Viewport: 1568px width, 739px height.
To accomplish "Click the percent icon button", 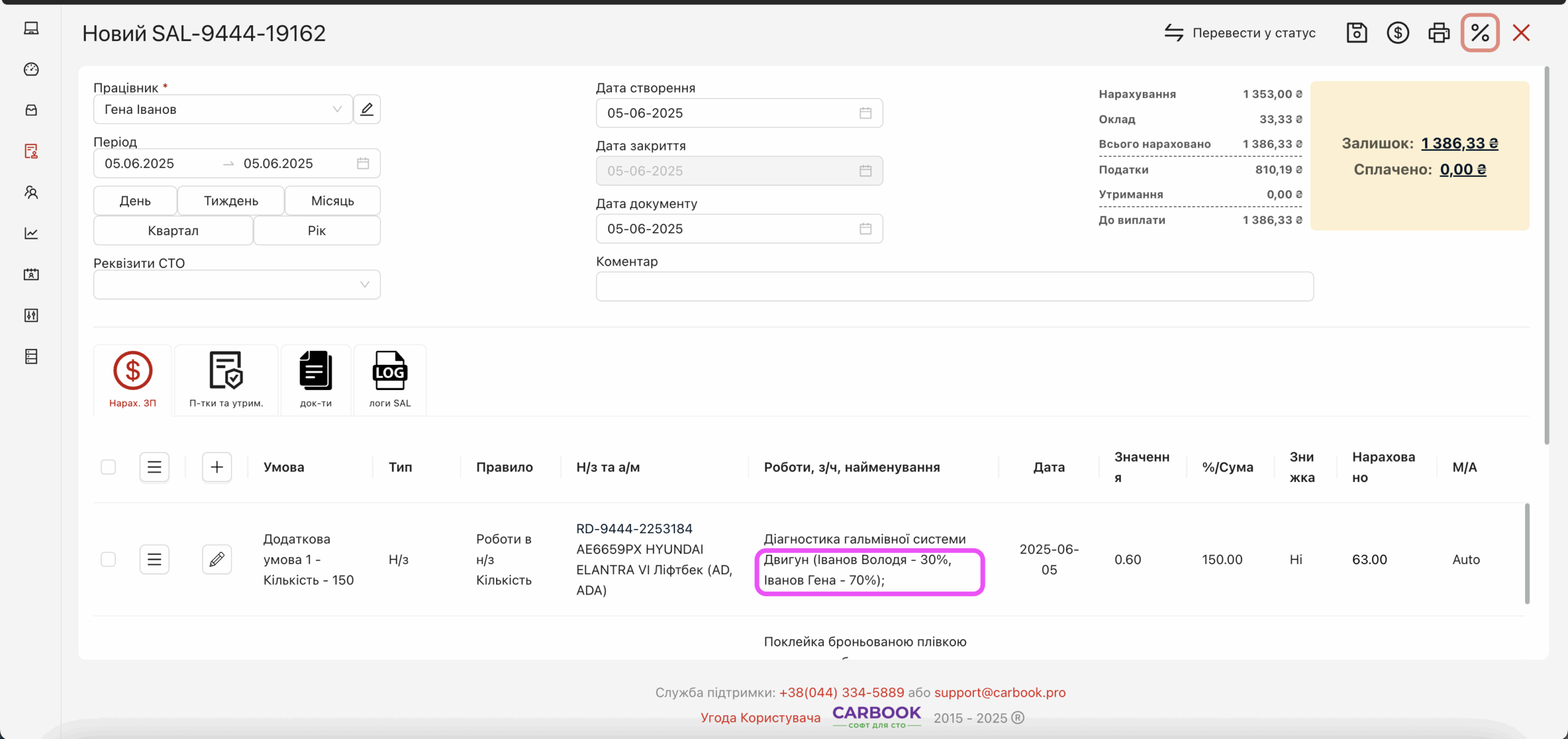I will [x=1480, y=33].
